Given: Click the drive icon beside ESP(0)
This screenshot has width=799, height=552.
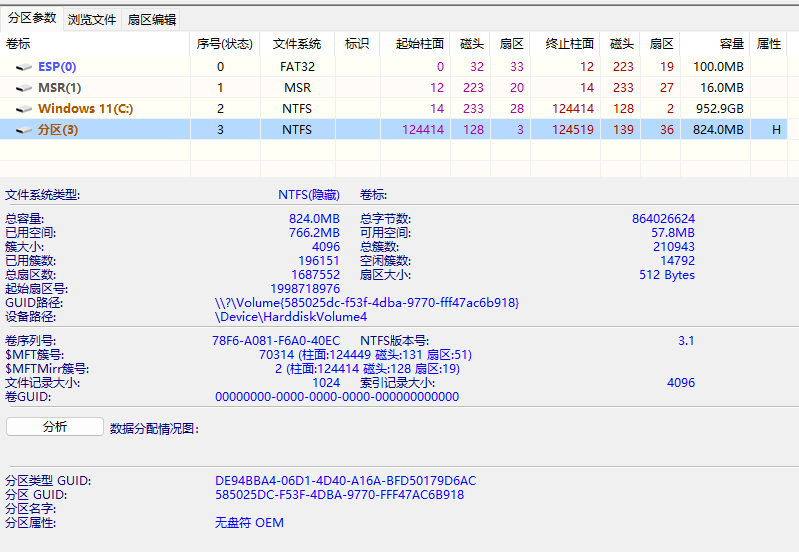Looking at the screenshot, I should [24, 67].
